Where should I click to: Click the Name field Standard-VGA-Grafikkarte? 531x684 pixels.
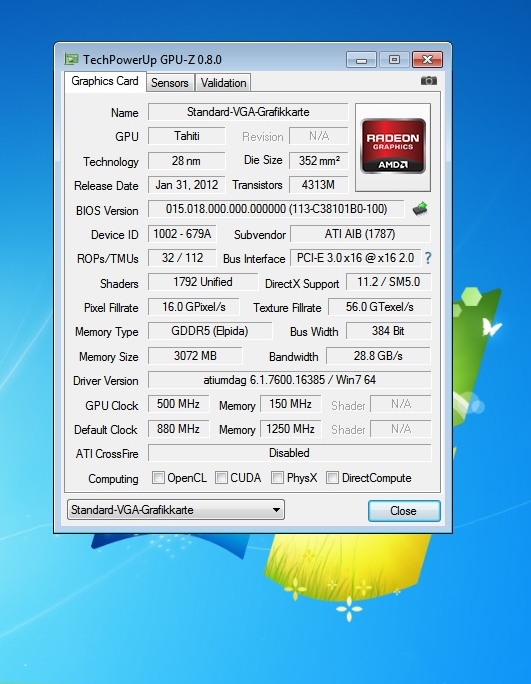point(248,112)
